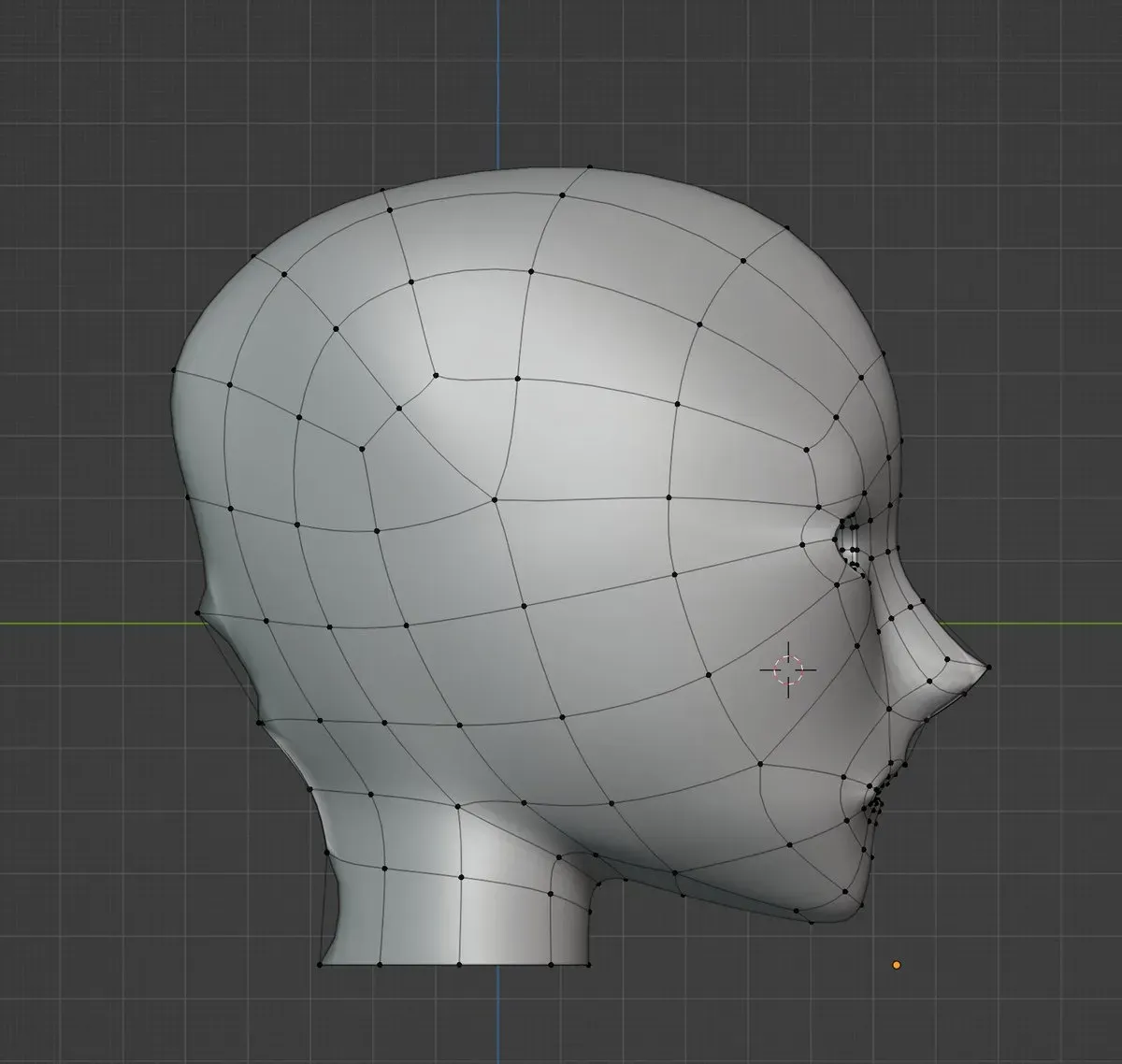Select the vertex at the nose tip

point(988,668)
